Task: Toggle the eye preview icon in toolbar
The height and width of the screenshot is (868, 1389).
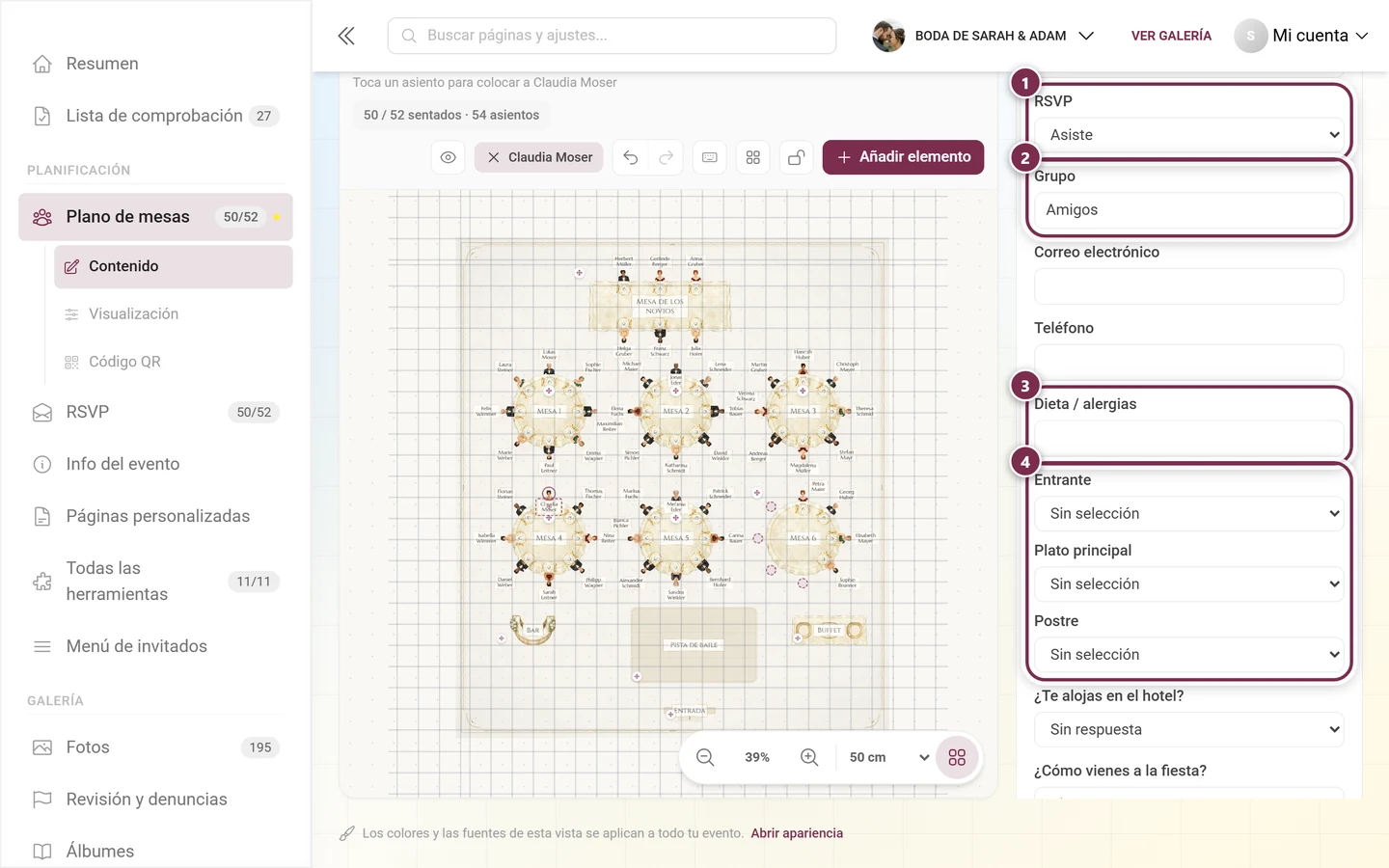Action: (449, 157)
